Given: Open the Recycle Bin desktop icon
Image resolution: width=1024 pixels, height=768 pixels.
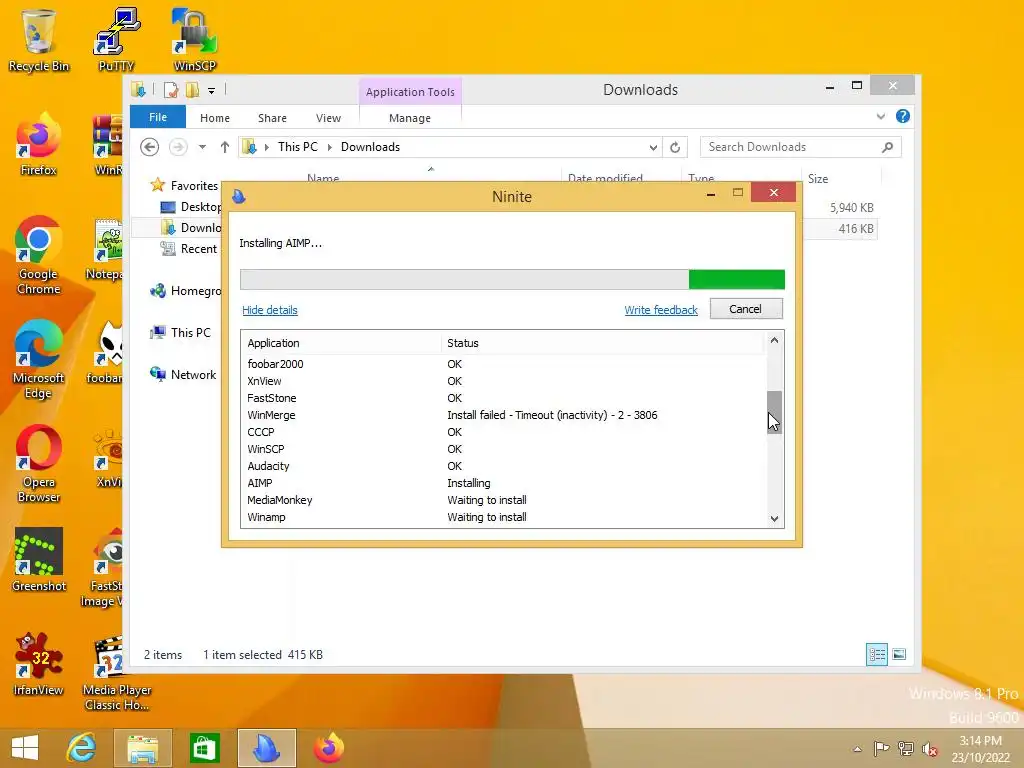Looking at the screenshot, I should click(39, 39).
